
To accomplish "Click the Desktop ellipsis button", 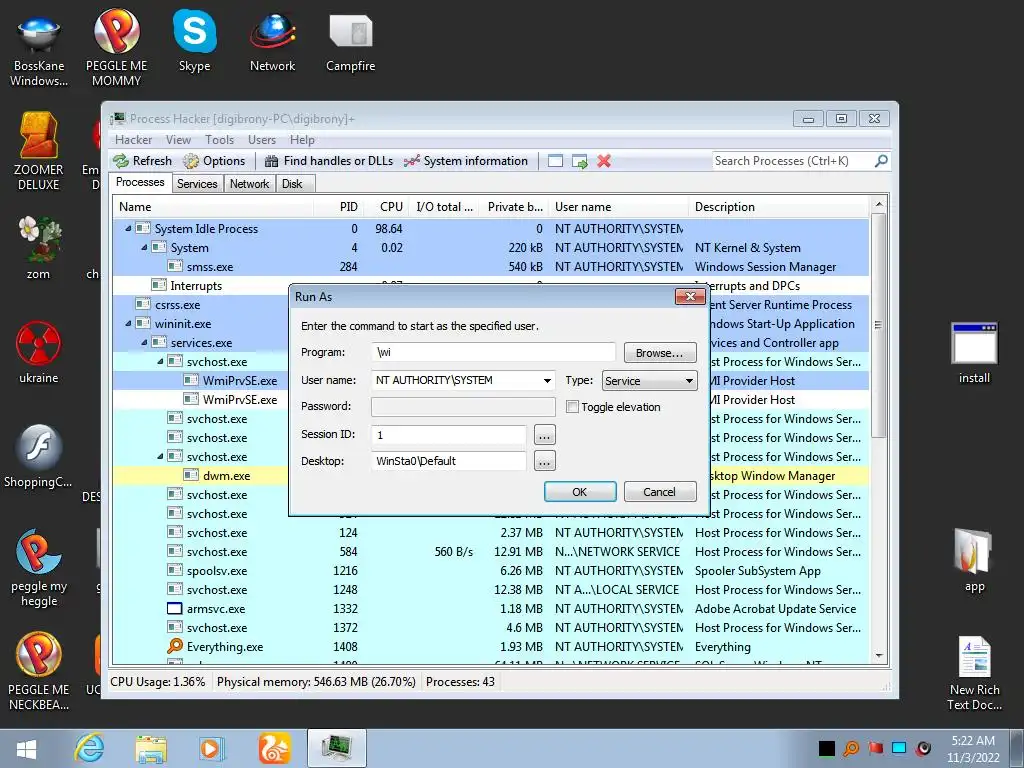I will tap(545, 462).
